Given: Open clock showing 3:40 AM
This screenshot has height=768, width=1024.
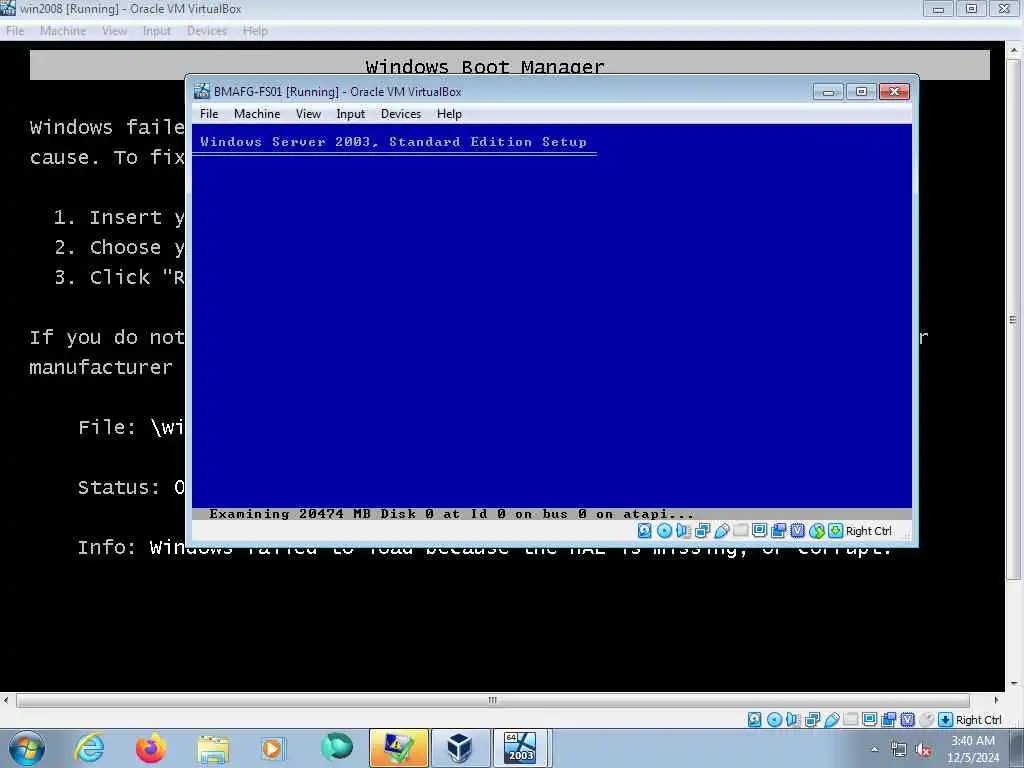Looking at the screenshot, I should point(972,748).
